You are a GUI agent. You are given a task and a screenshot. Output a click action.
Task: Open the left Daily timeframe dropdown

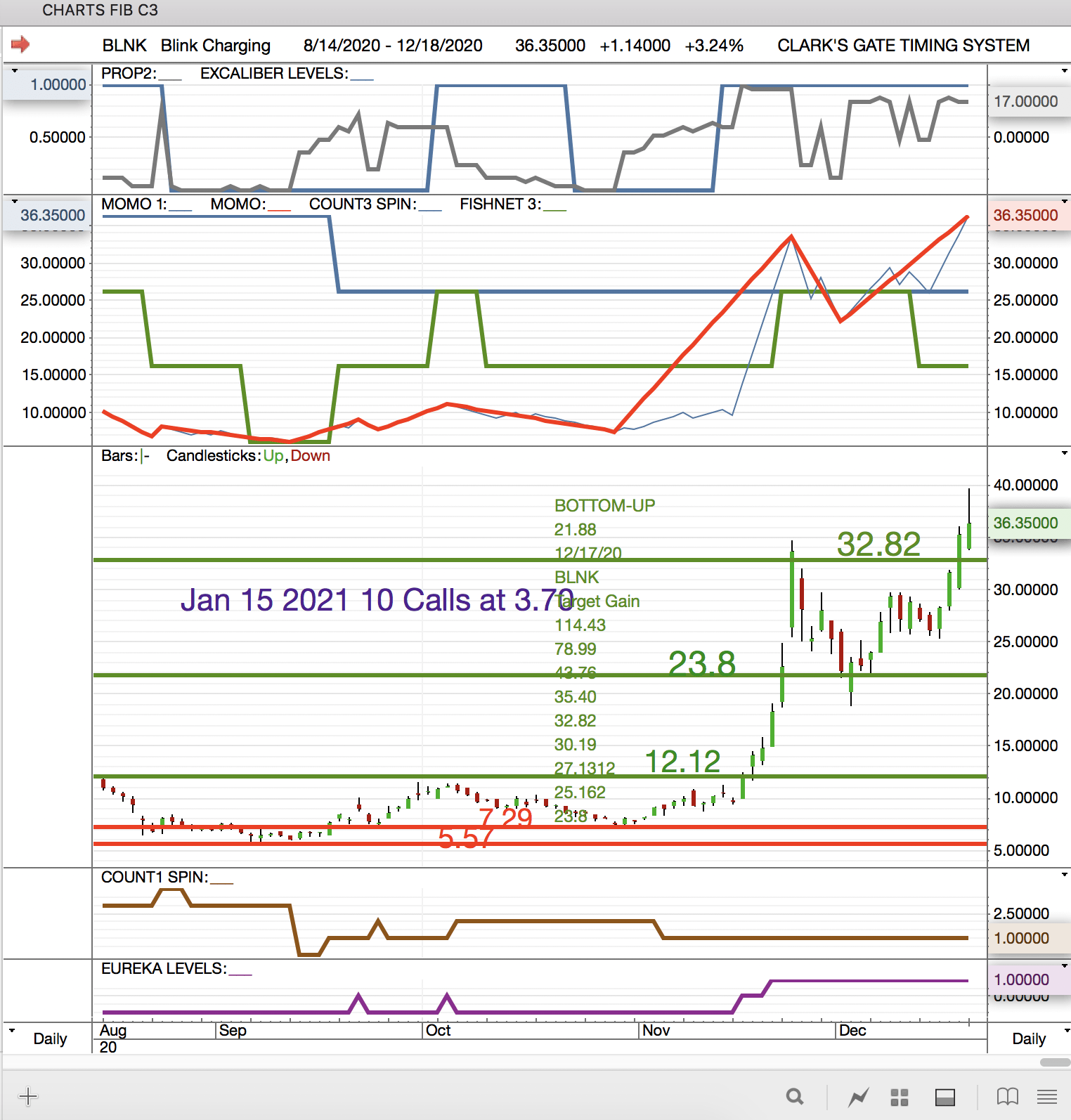(x=12, y=1030)
